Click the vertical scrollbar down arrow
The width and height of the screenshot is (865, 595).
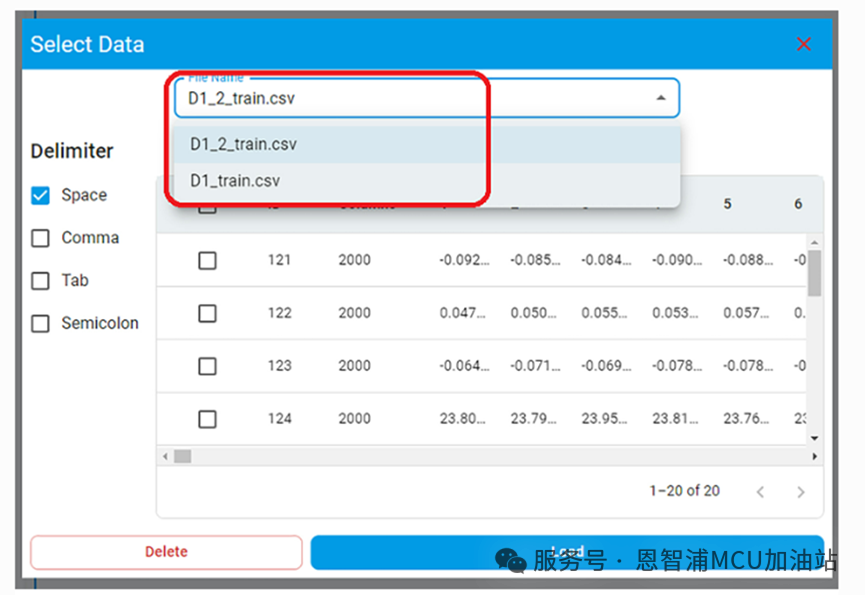pyautogui.click(x=814, y=438)
